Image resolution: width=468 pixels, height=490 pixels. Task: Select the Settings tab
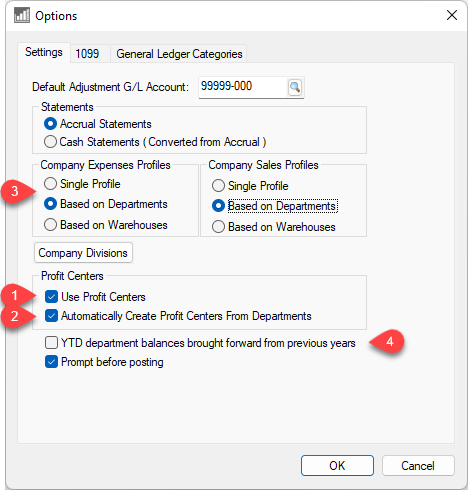click(44, 52)
